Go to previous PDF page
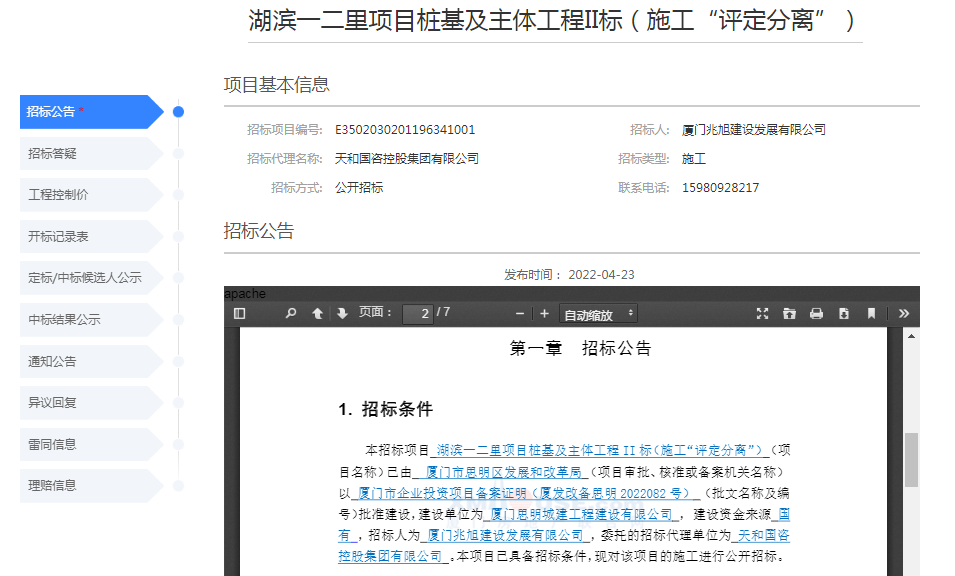This screenshot has width=955, height=576. [317, 314]
